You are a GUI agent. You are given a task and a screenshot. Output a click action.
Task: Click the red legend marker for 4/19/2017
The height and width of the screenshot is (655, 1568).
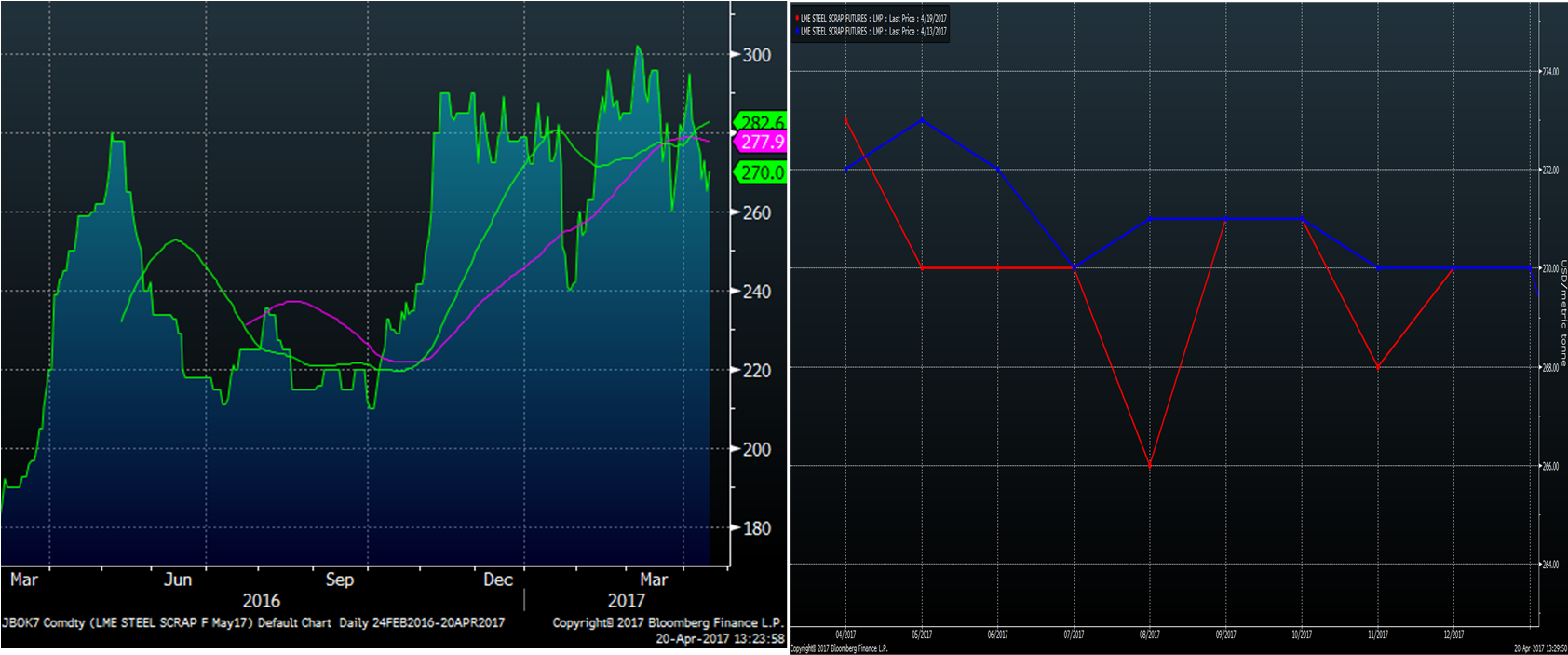(x=797, y=19)
